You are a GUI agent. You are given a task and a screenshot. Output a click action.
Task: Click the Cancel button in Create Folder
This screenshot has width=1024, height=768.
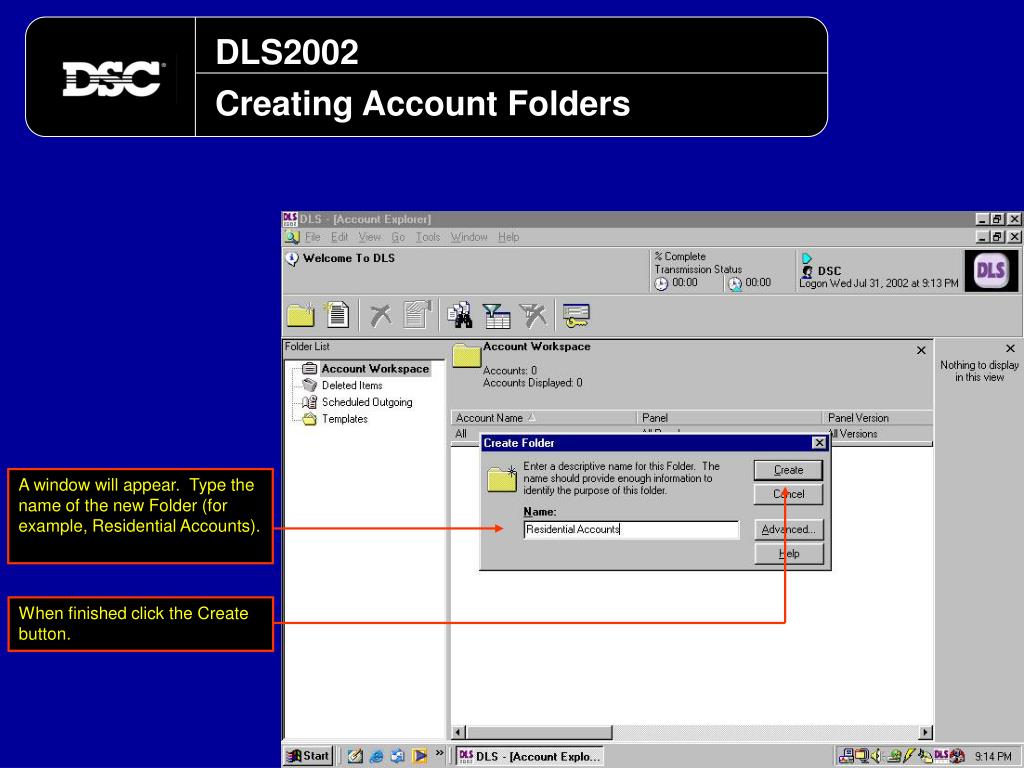(x=788, y=494)
